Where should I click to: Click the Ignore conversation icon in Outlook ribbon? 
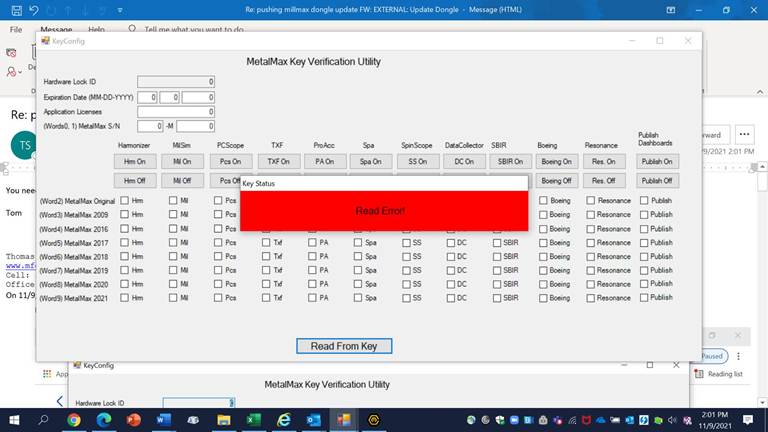pos(11,53)
